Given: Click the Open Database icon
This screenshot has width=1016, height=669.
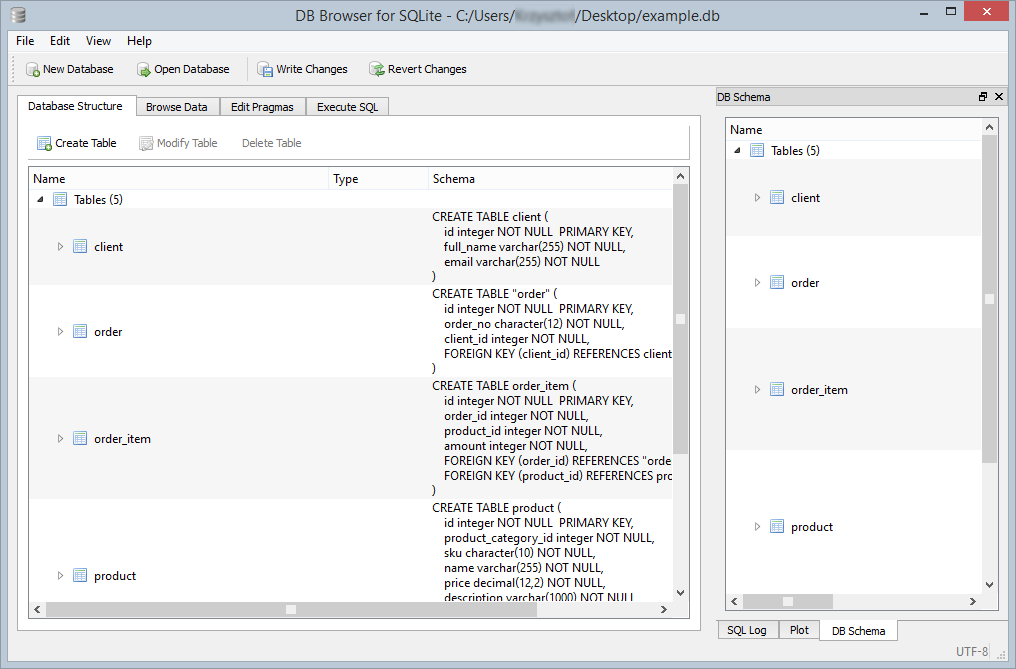Looking at the screenshot, I should pyautogui.click(x=143, y=69).
